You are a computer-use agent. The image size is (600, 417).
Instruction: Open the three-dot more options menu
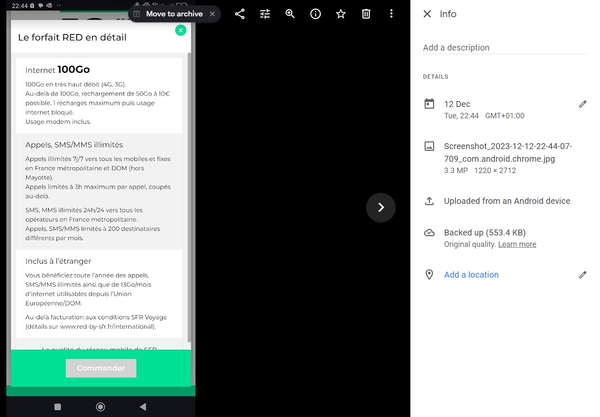[391, 14]
